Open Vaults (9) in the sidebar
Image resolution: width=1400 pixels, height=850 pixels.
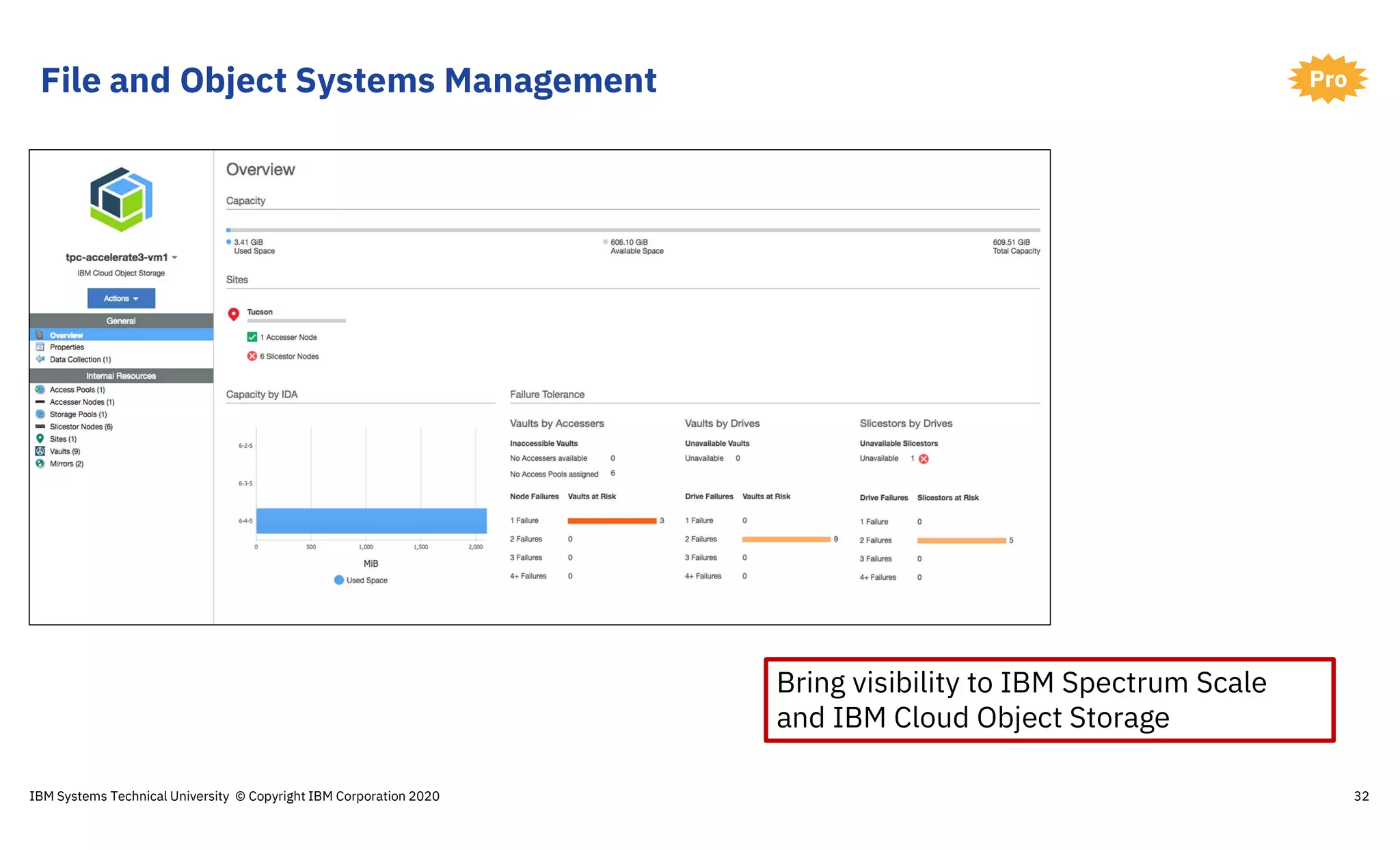tap(65, 451)
